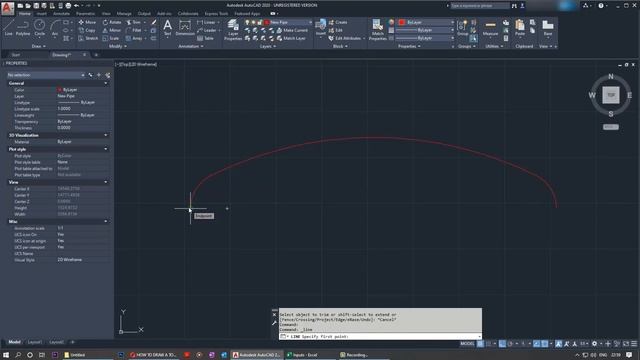The width and height of the screenshot is (640, 360).
Task: Click the Move tool in Modify panel
Action: [x=87, y=22]
